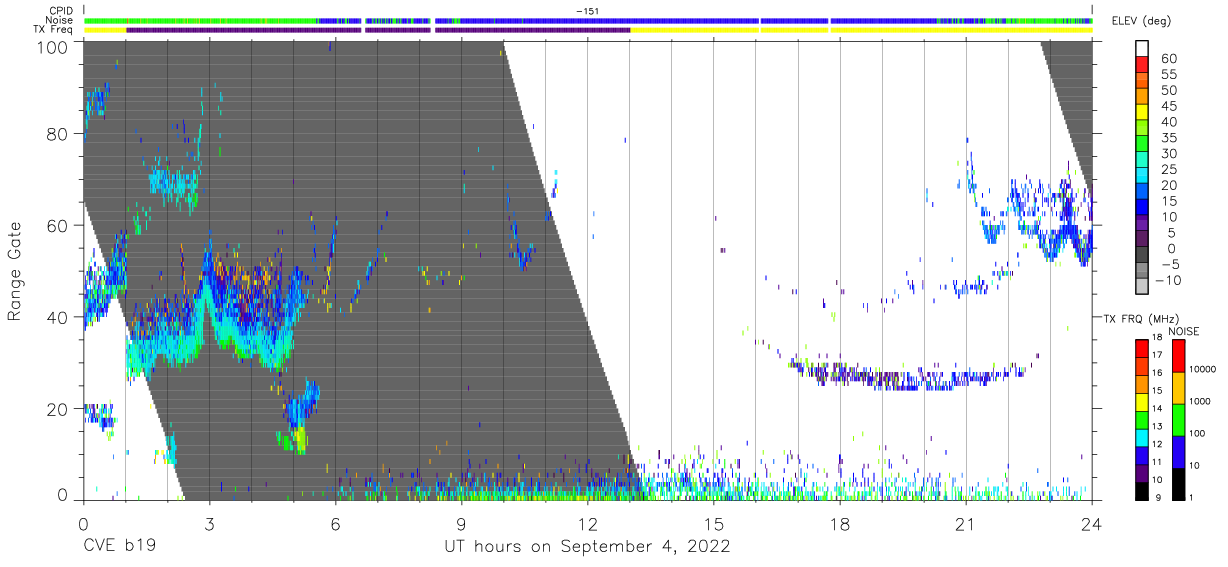Select the x-axis hour label '9'
Screen dimensions: 1228x567
click(x=461, y=523)
